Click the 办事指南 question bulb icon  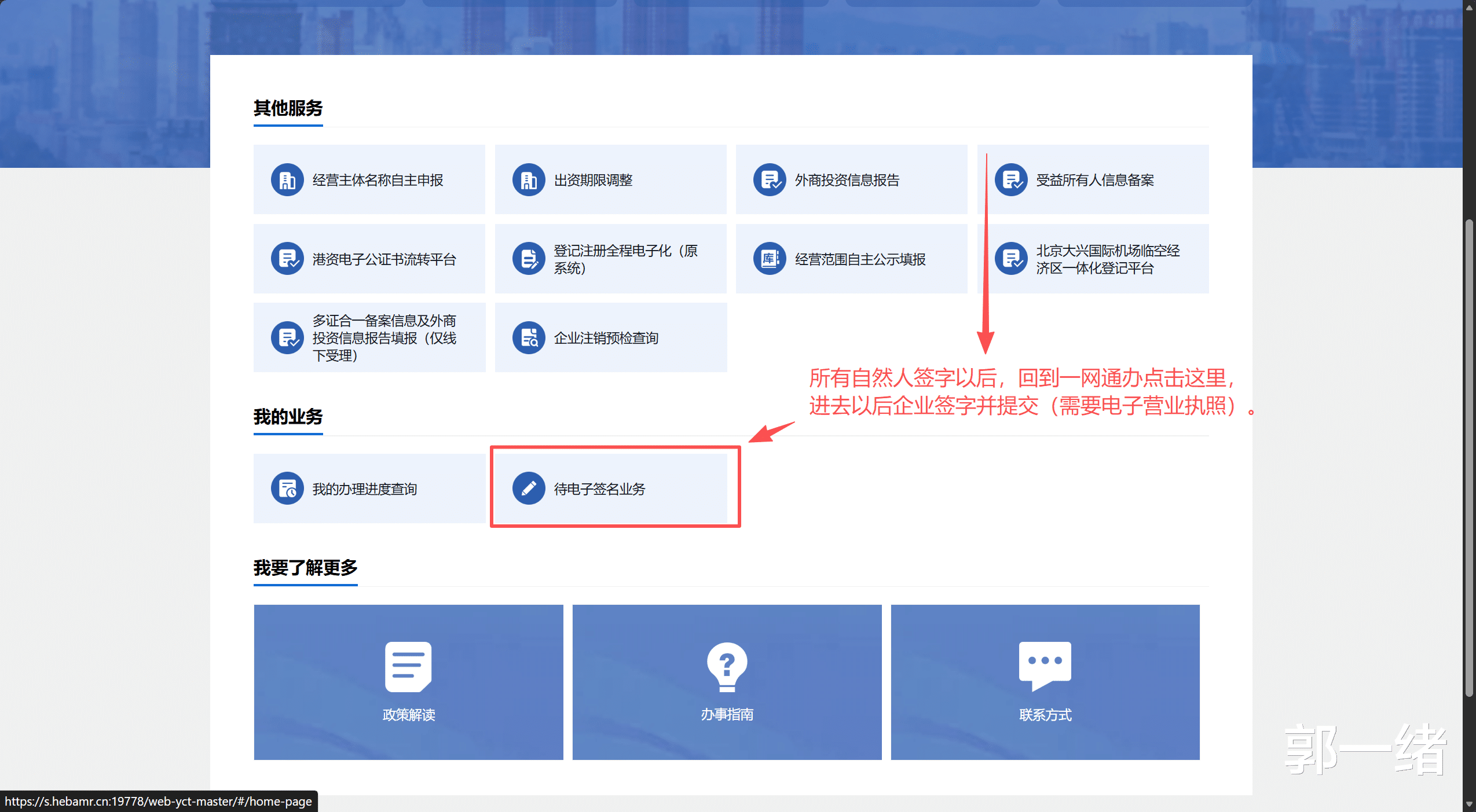click(x=727, y=666)
